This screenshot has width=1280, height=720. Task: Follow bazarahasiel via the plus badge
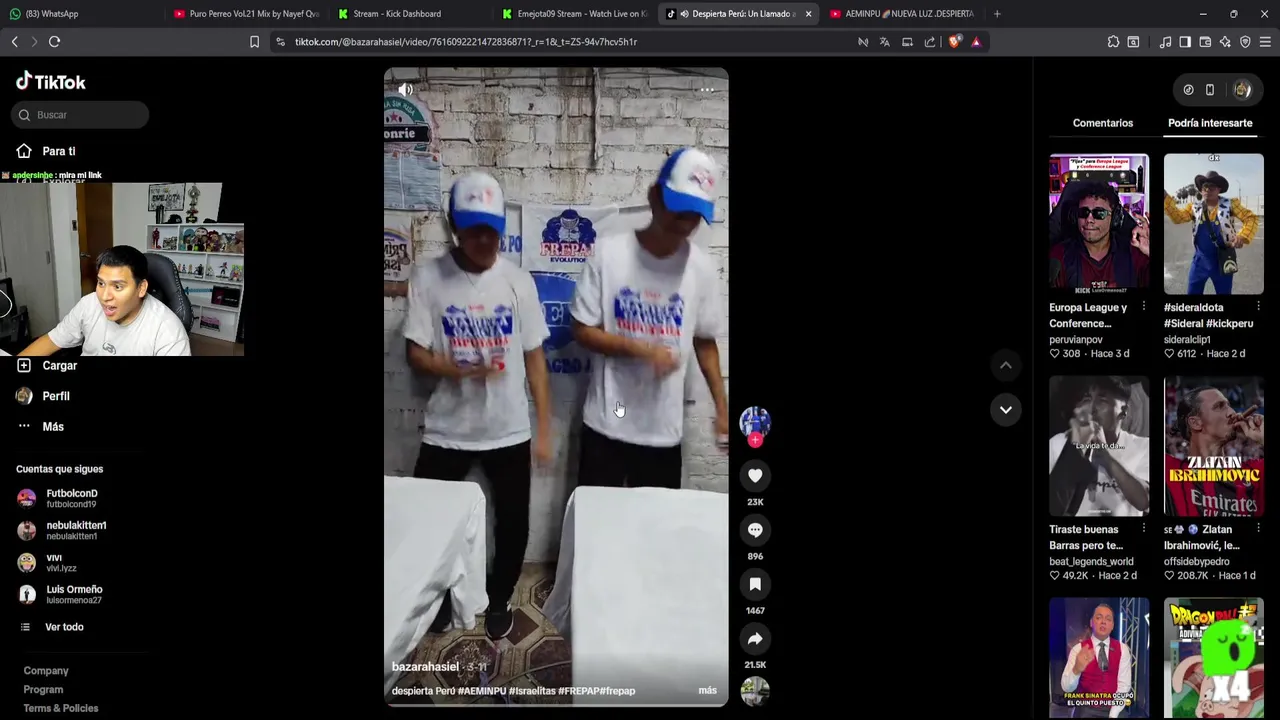coord(755,440)
